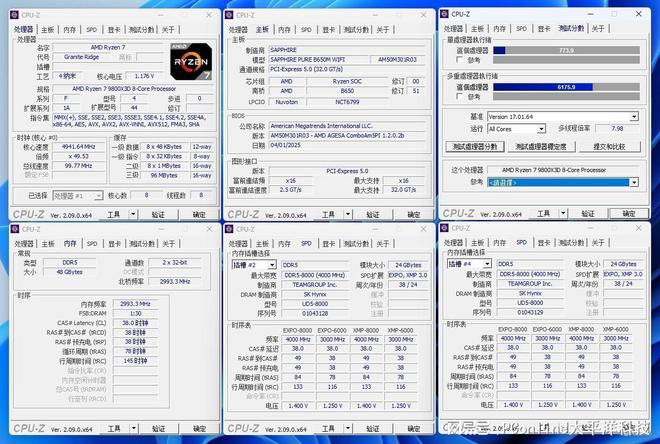Click the FSB:DRAM ratio value 1:30
This screenshot has width=660, height=444.
pos(135,314)
